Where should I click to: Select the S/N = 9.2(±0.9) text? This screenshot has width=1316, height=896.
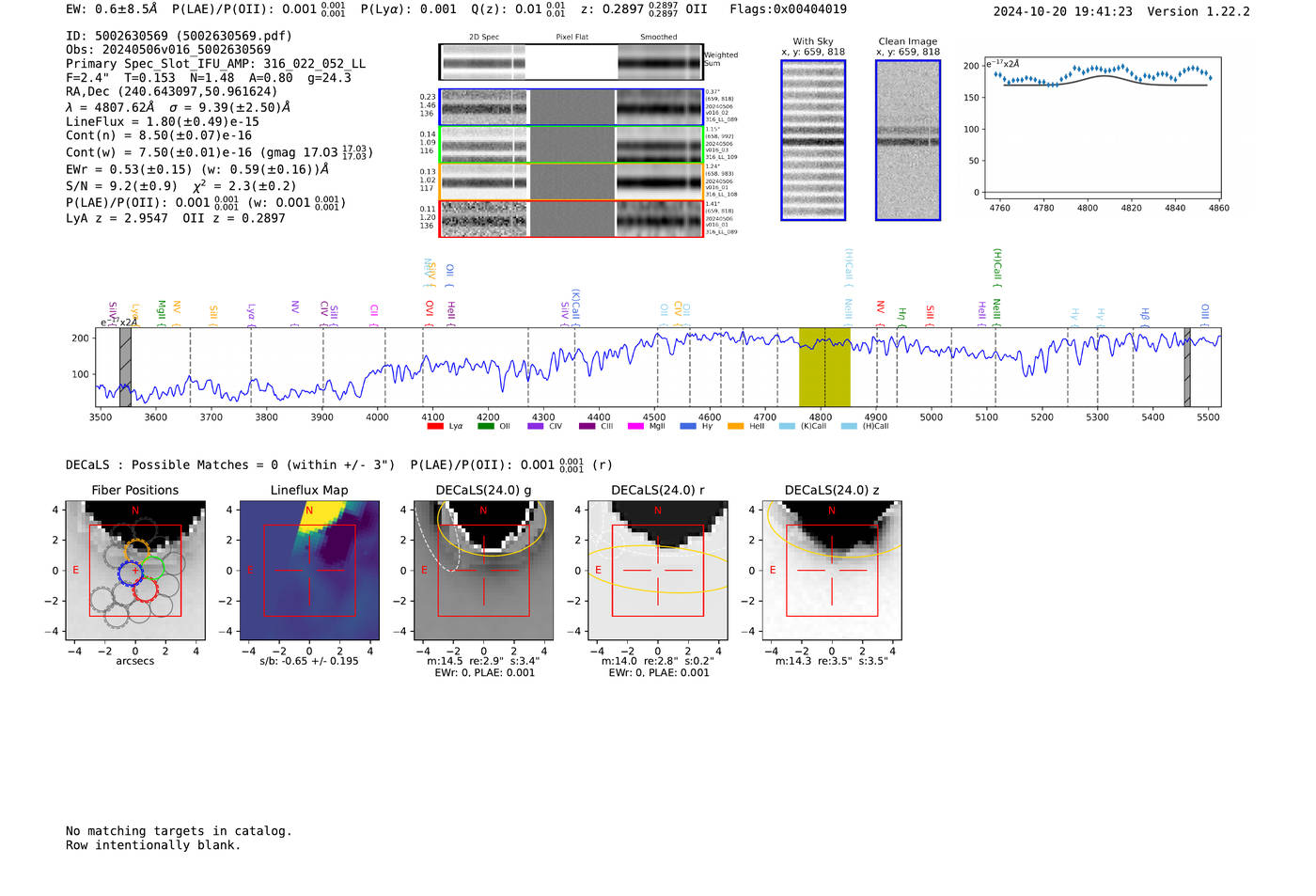coord(121,186)
